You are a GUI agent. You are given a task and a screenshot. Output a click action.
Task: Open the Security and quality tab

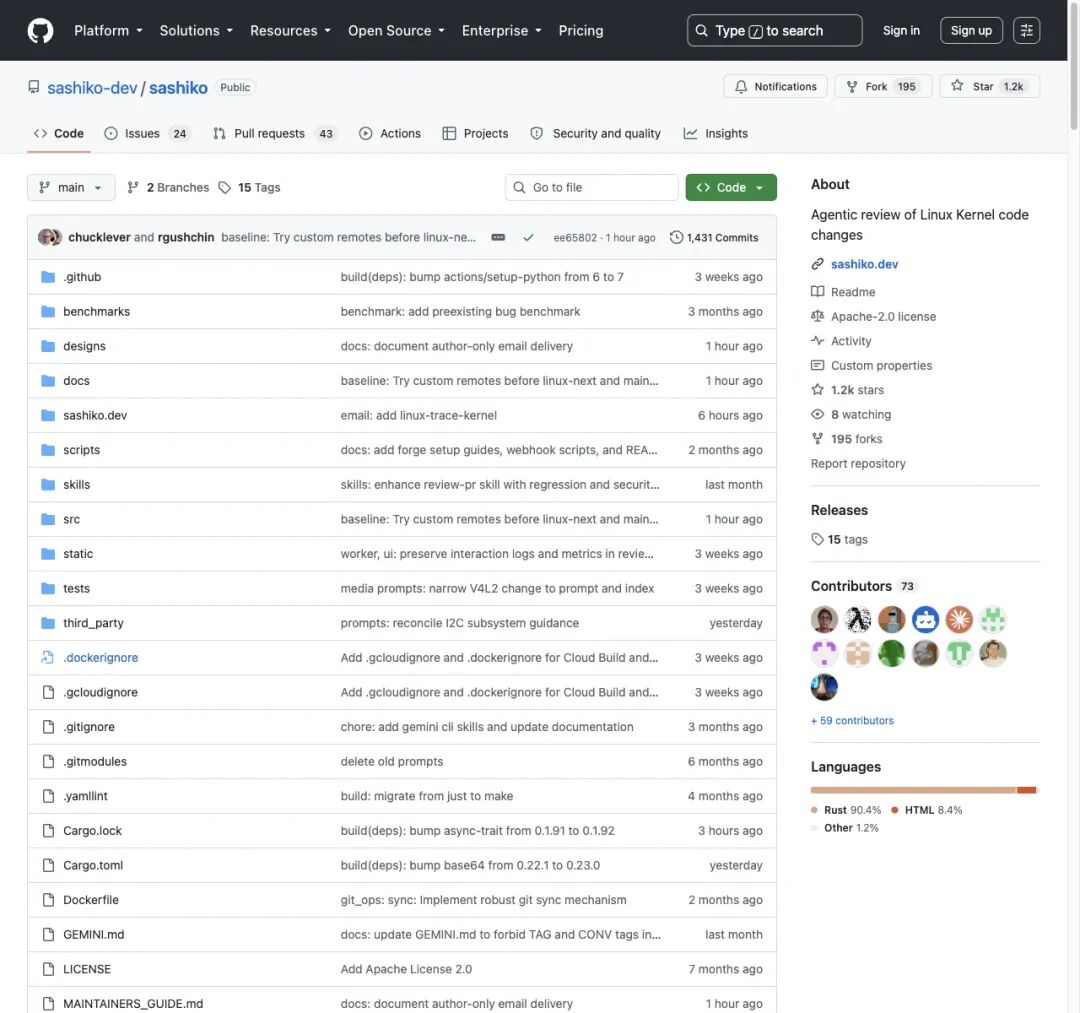[595, 134]
